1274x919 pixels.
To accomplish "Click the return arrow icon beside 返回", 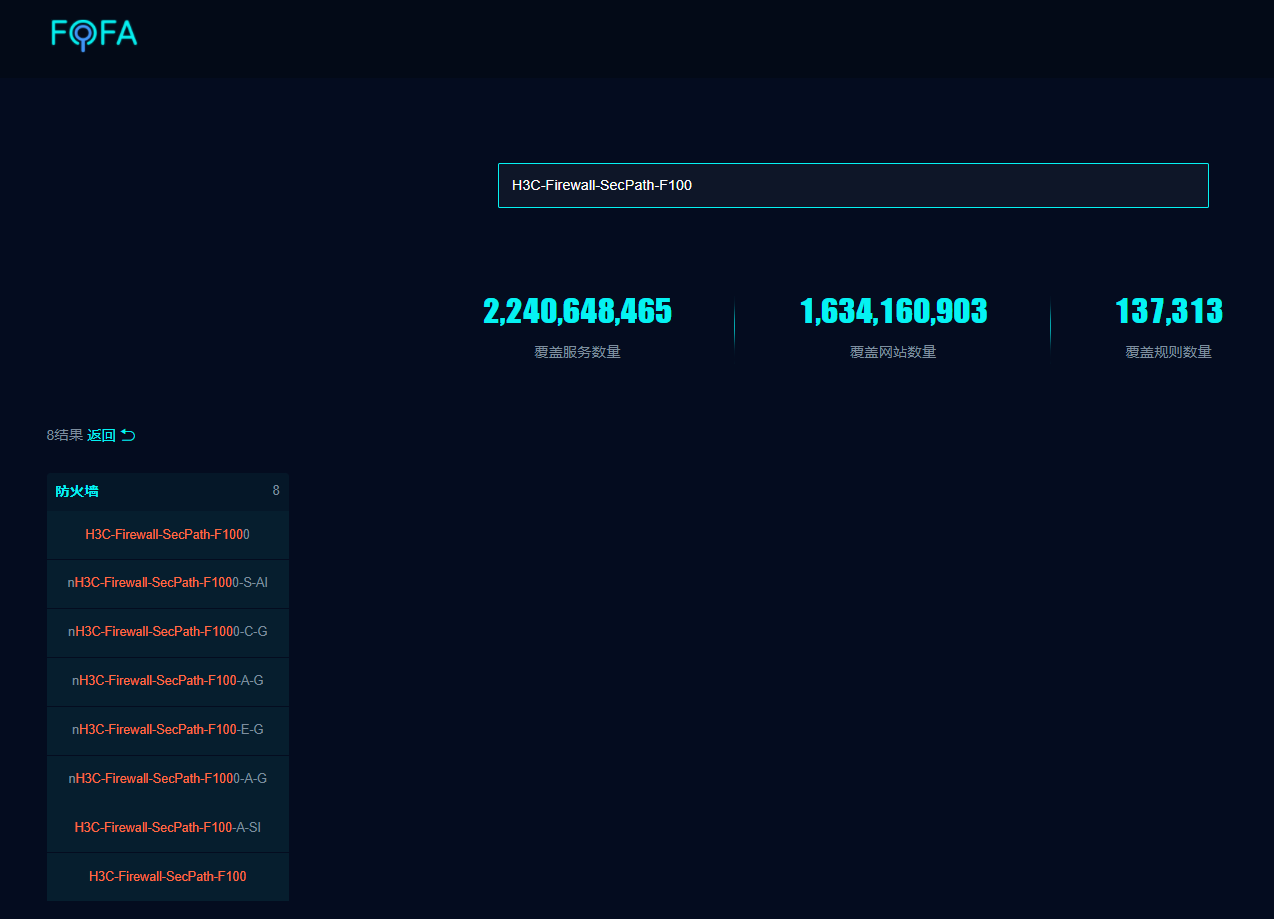I will (x=128, y=435).
